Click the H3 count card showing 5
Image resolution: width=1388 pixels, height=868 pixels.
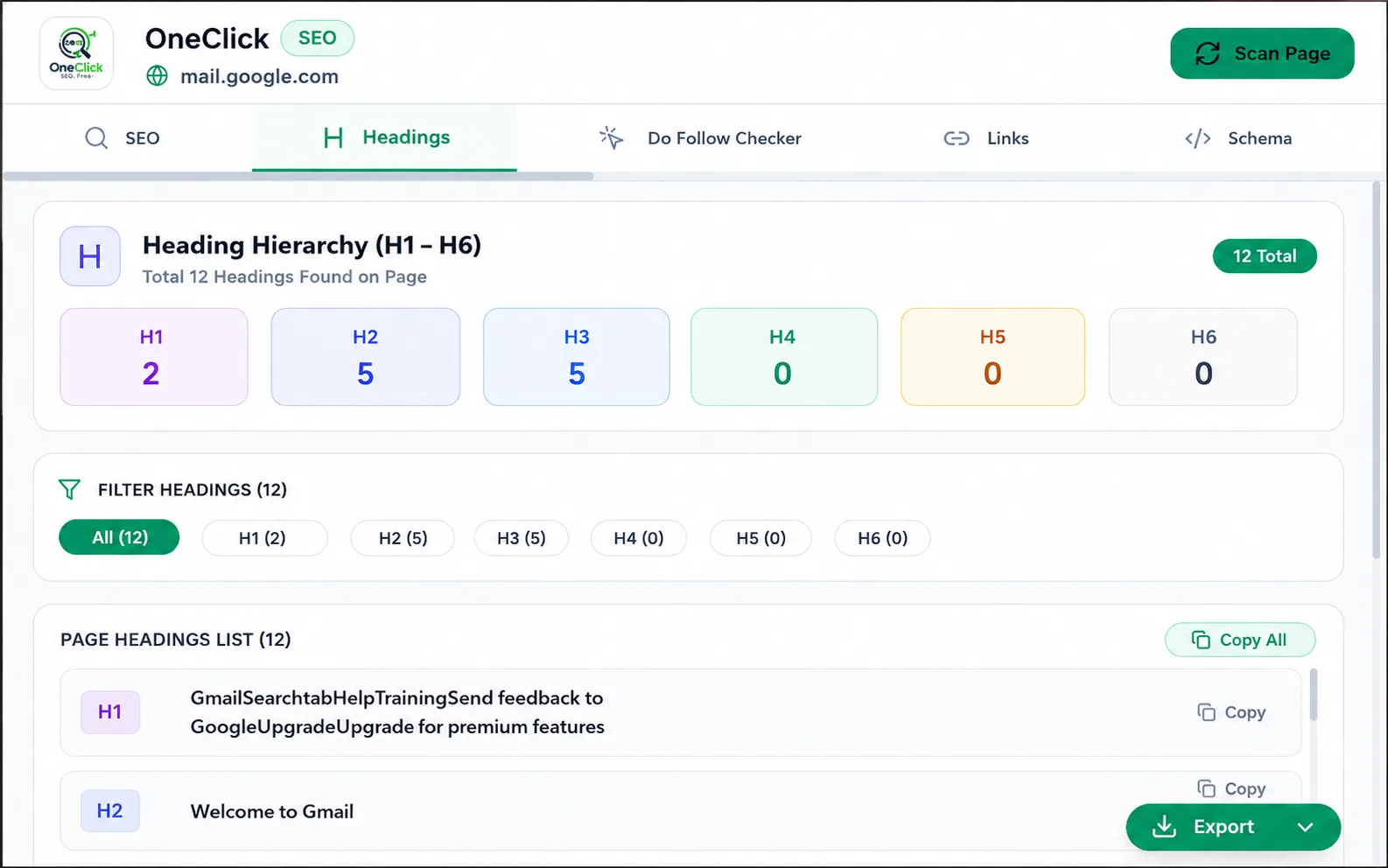577,357
